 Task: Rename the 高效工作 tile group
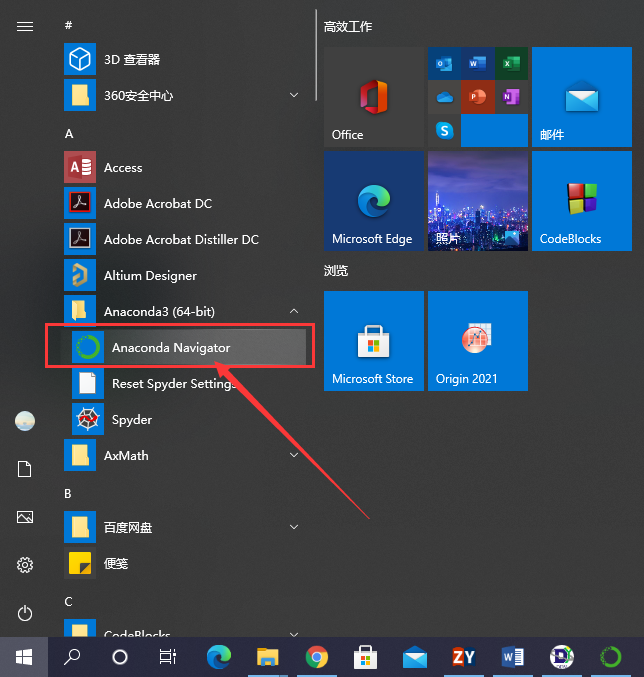point(348,27)
